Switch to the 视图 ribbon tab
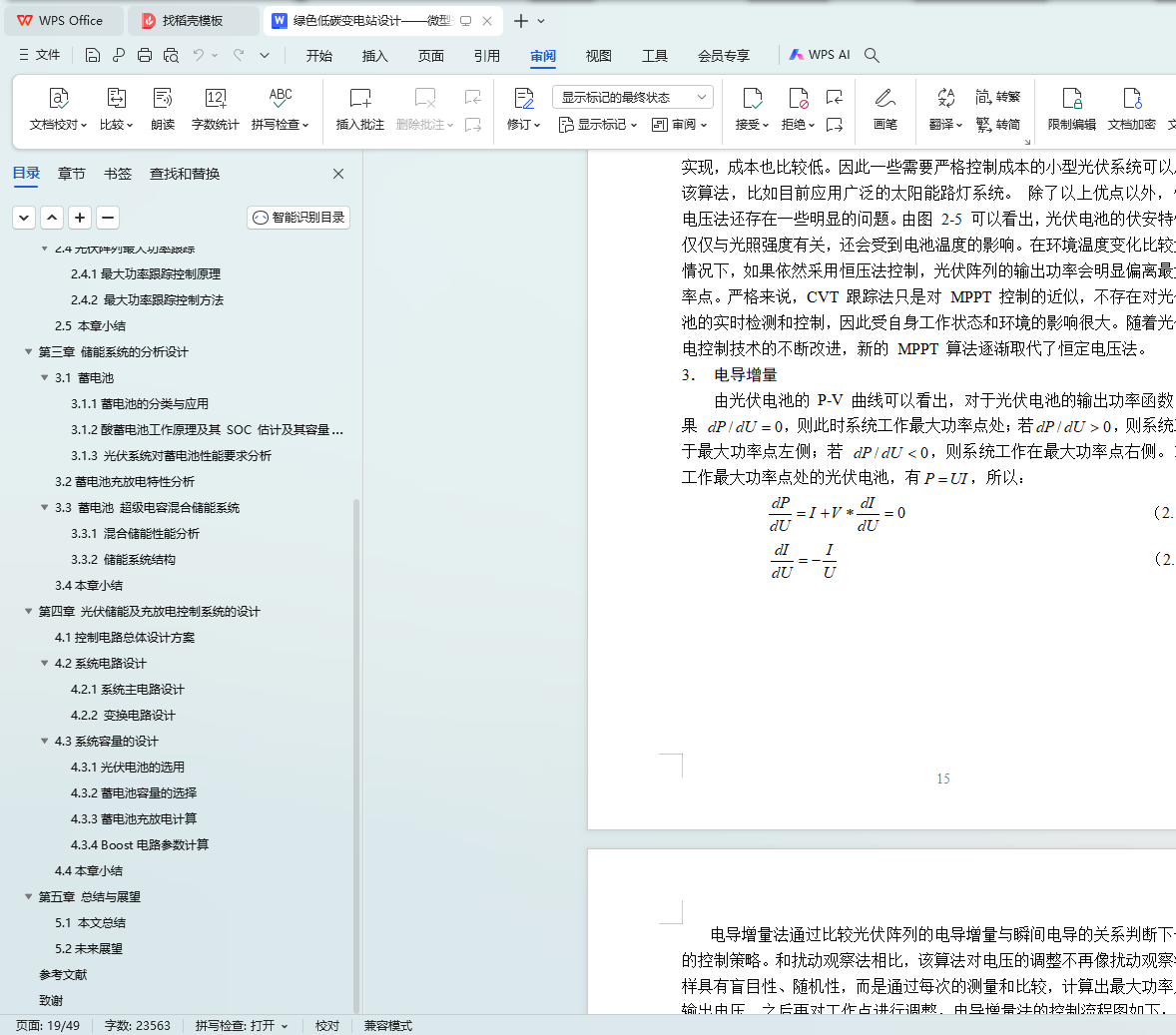The height and width of the screenshot is (1035, 1176). (x=598, y=56)
